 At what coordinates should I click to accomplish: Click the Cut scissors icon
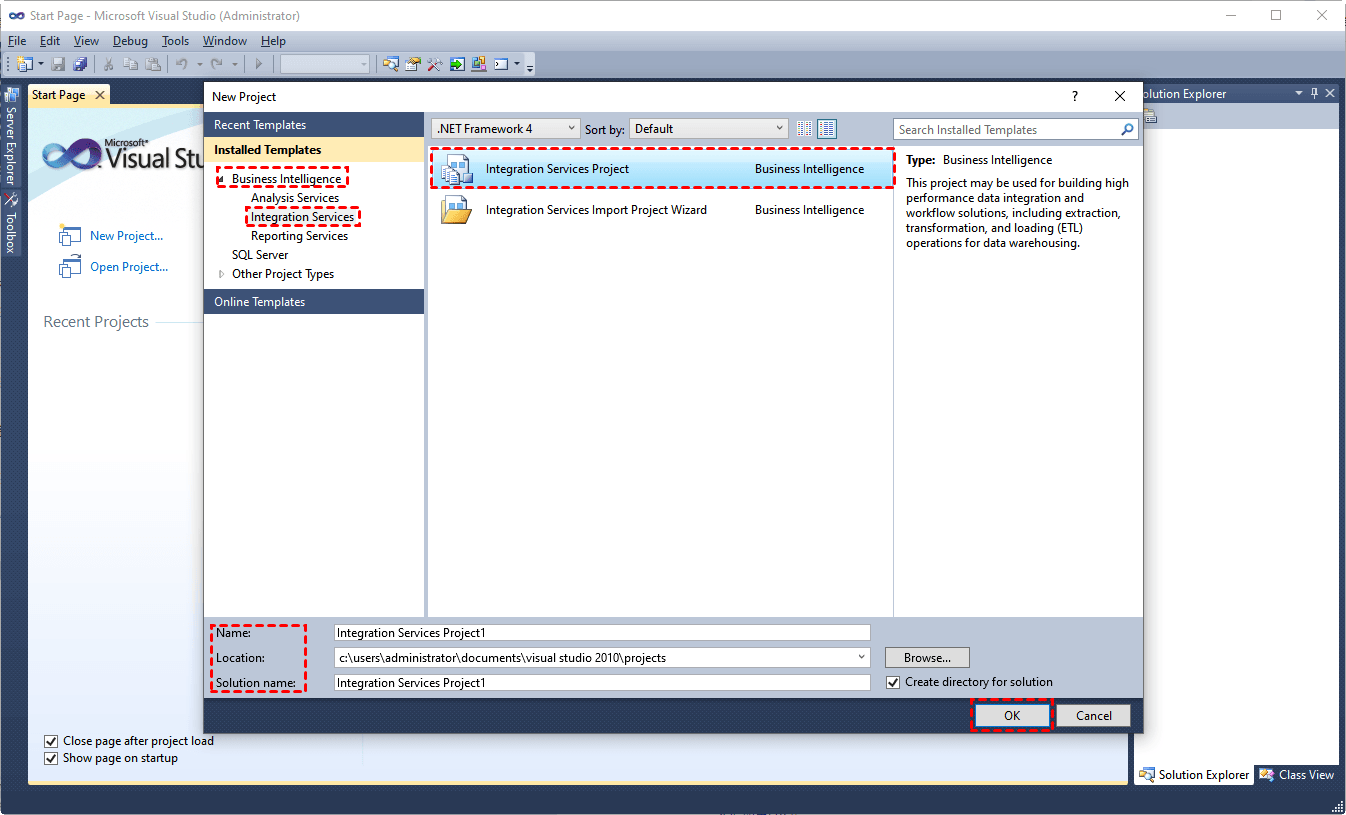click(109, 64)
